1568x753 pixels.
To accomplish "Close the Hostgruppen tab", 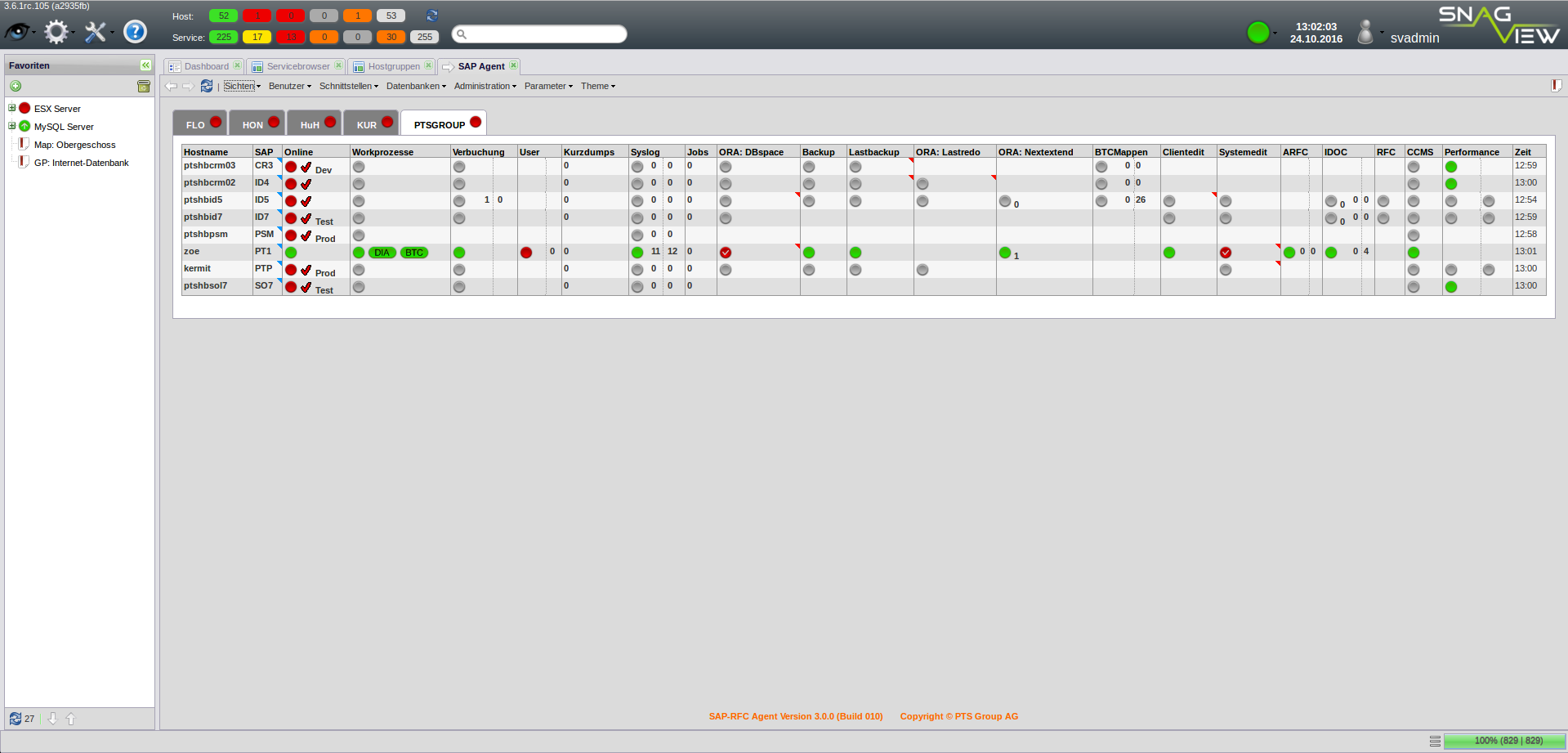I will coord(428,65).
